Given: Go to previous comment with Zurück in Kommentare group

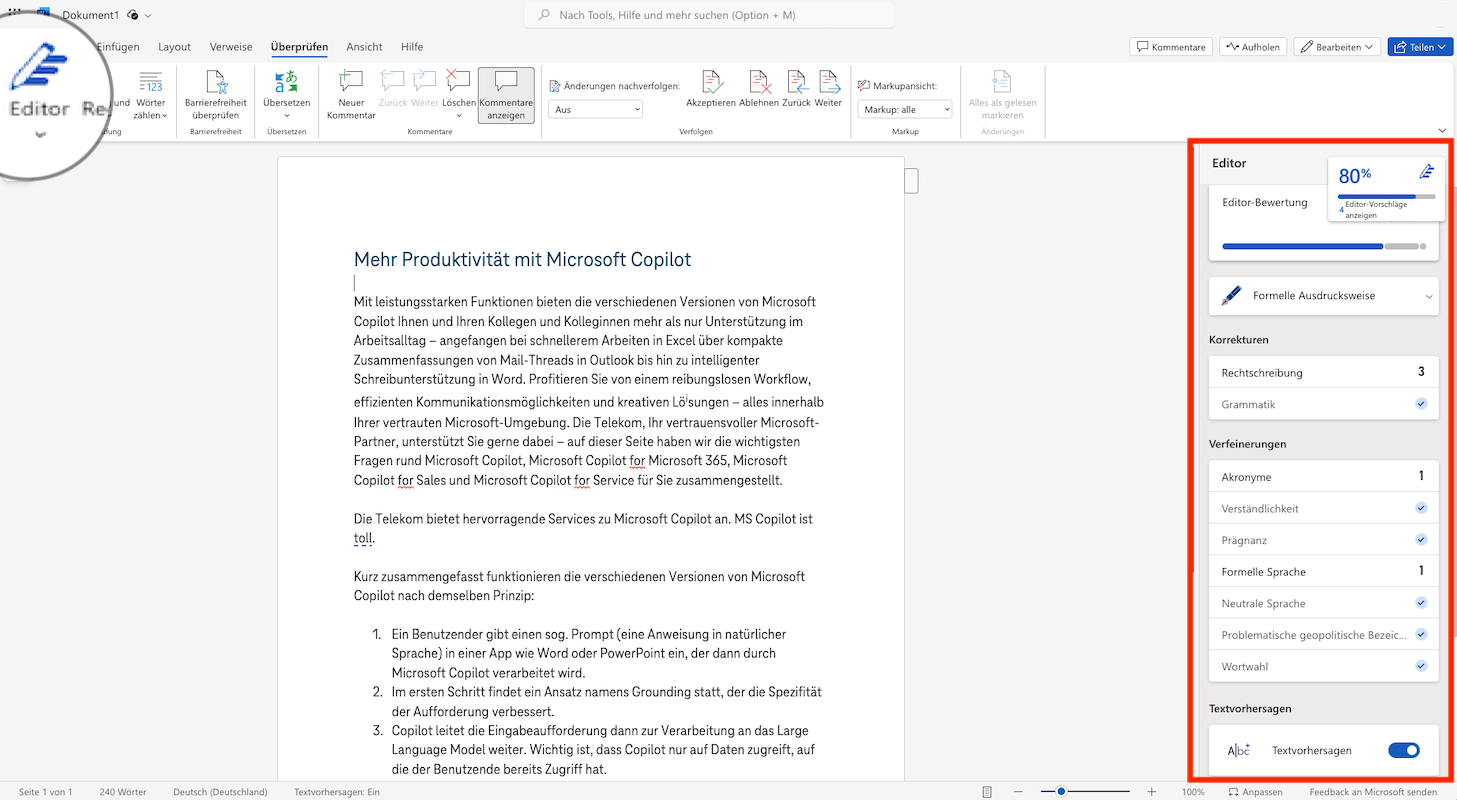Looking at the screenshot, I should tap(393, 90).
